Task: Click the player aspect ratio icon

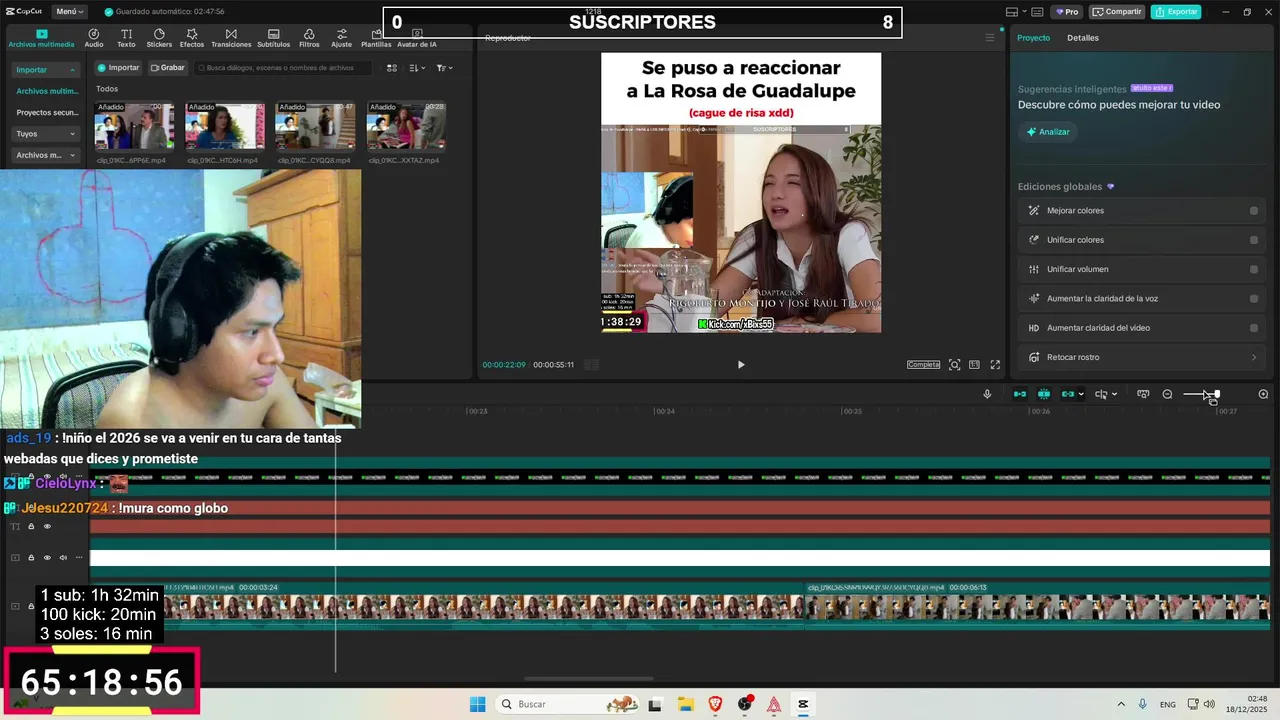Action: 974,365
